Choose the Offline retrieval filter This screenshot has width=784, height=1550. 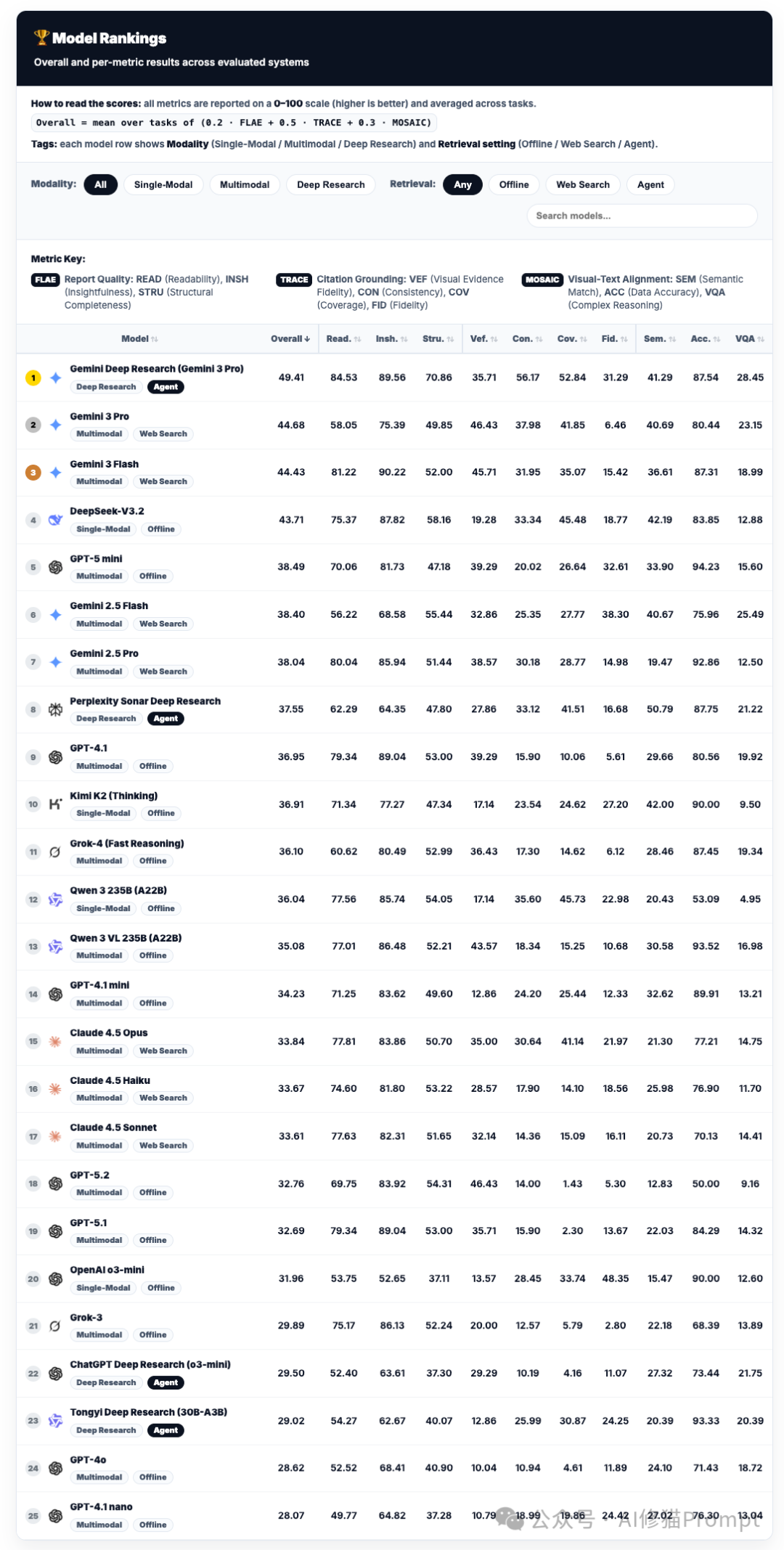(x=513, y=184)
